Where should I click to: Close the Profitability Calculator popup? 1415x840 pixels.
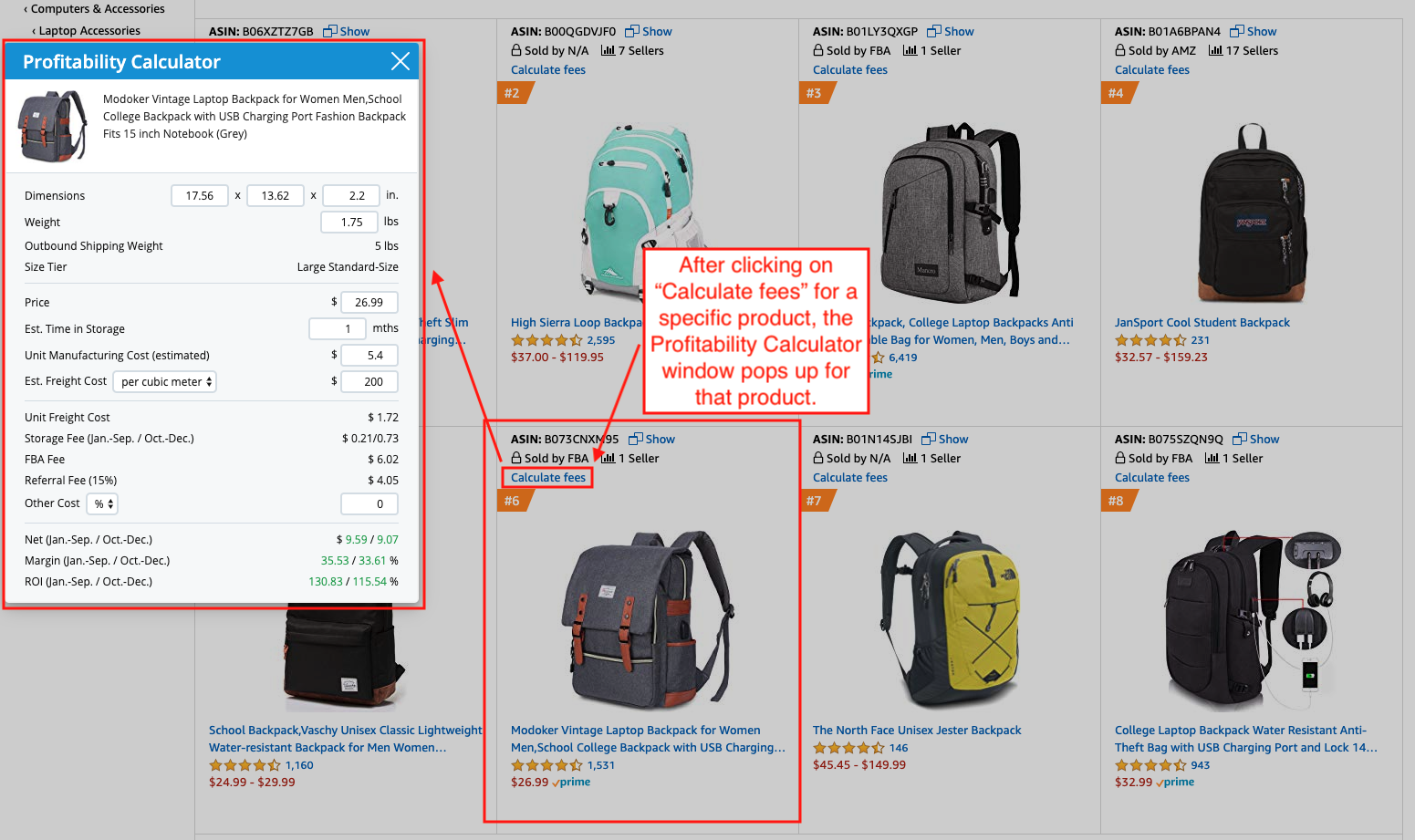coord(400,61)
